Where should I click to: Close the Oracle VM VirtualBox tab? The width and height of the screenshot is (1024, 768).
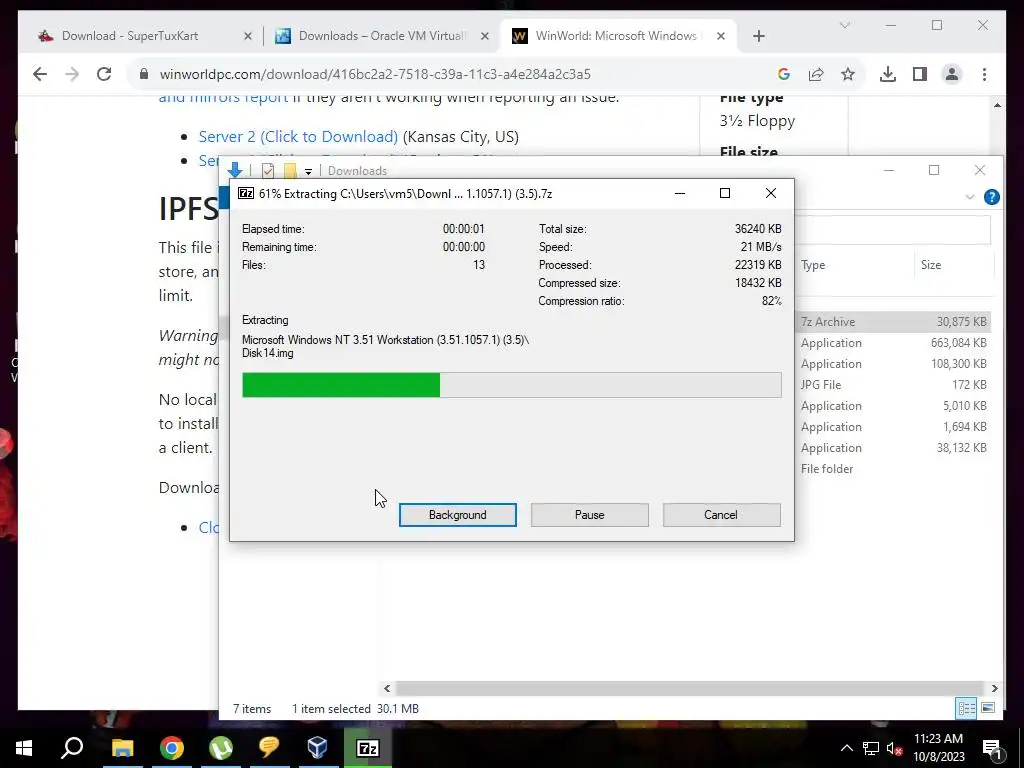485,37
